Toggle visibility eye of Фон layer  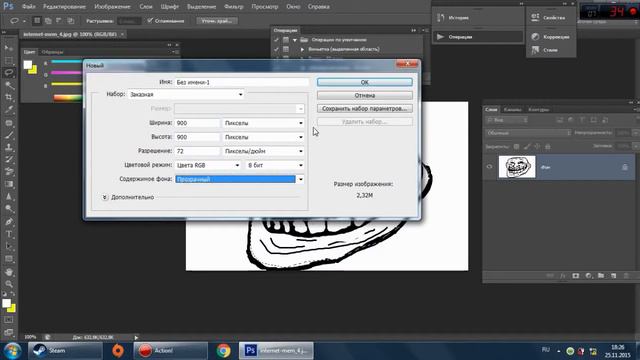[489, 167]
